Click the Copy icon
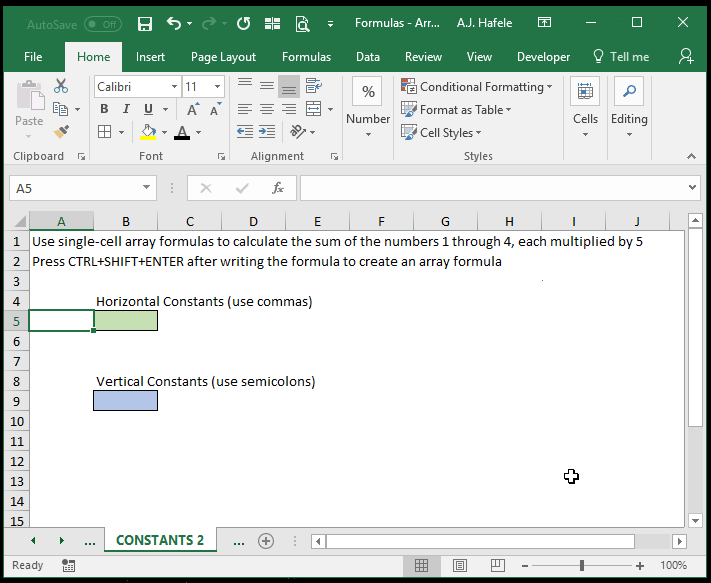This screenshot has width=711, height=583. (x=60, y=109)
